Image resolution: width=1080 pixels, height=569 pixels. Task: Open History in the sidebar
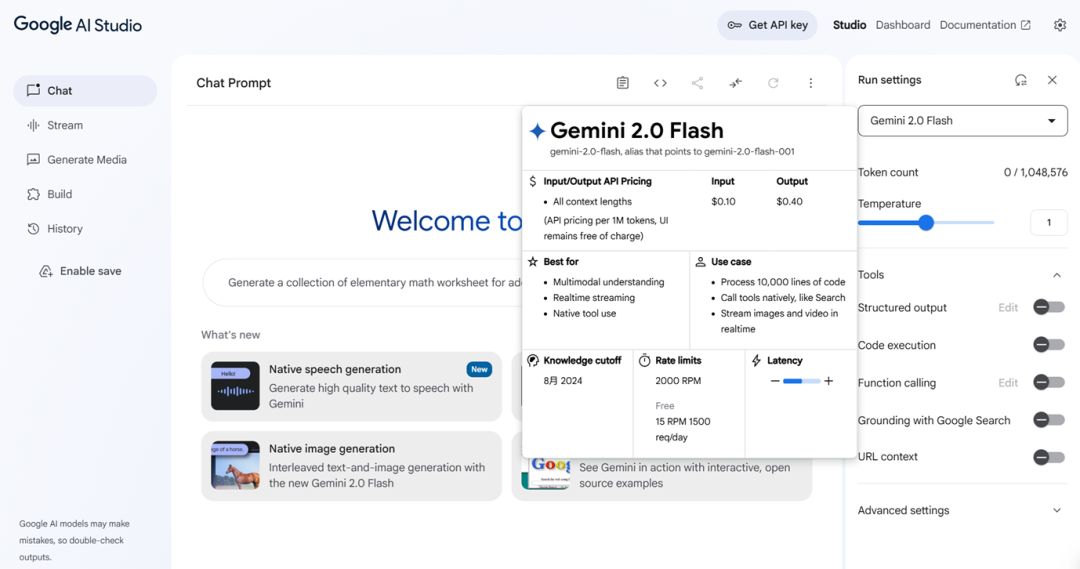point(85,229)
